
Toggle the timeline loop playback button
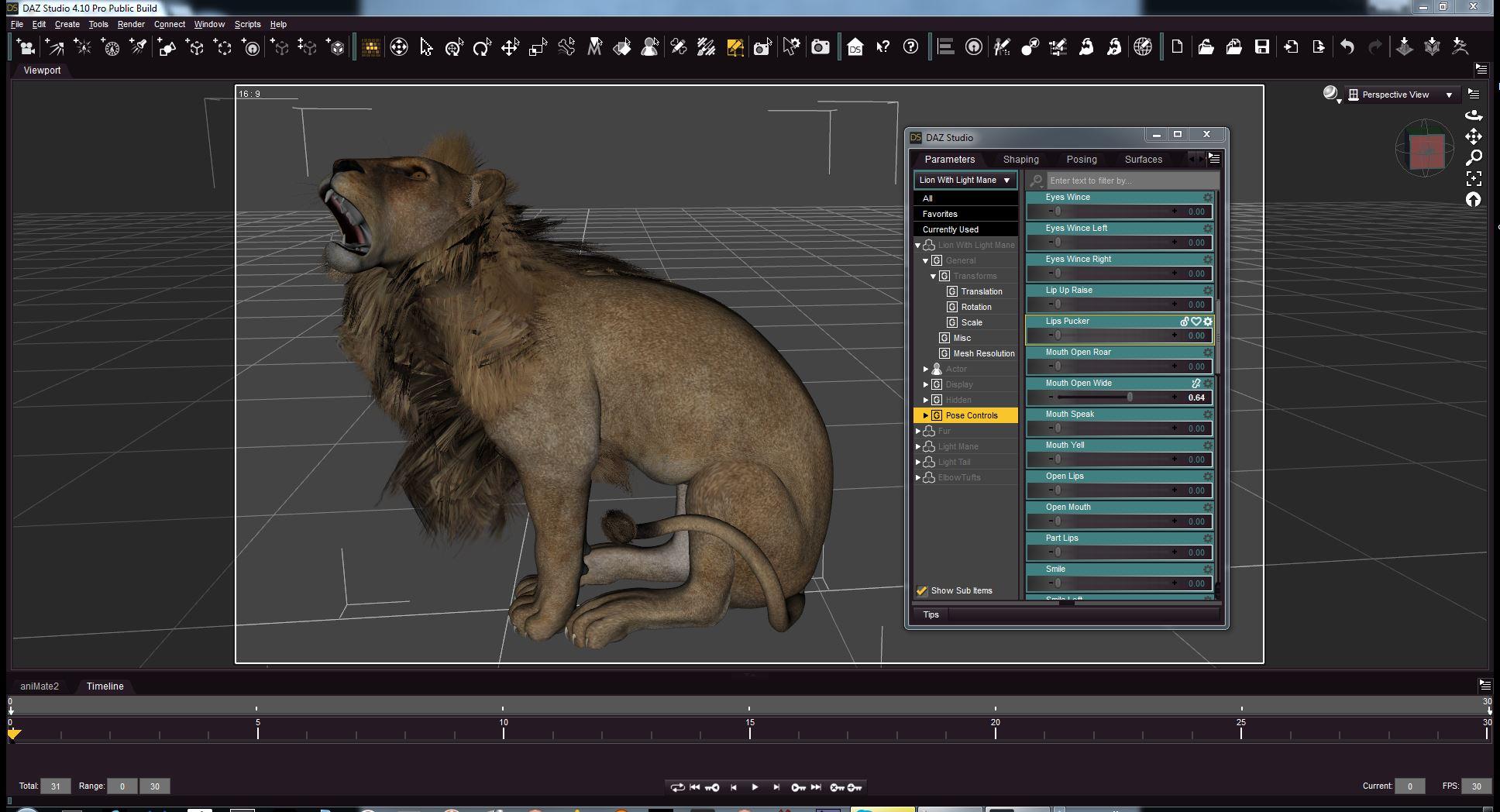click(677, 787)
